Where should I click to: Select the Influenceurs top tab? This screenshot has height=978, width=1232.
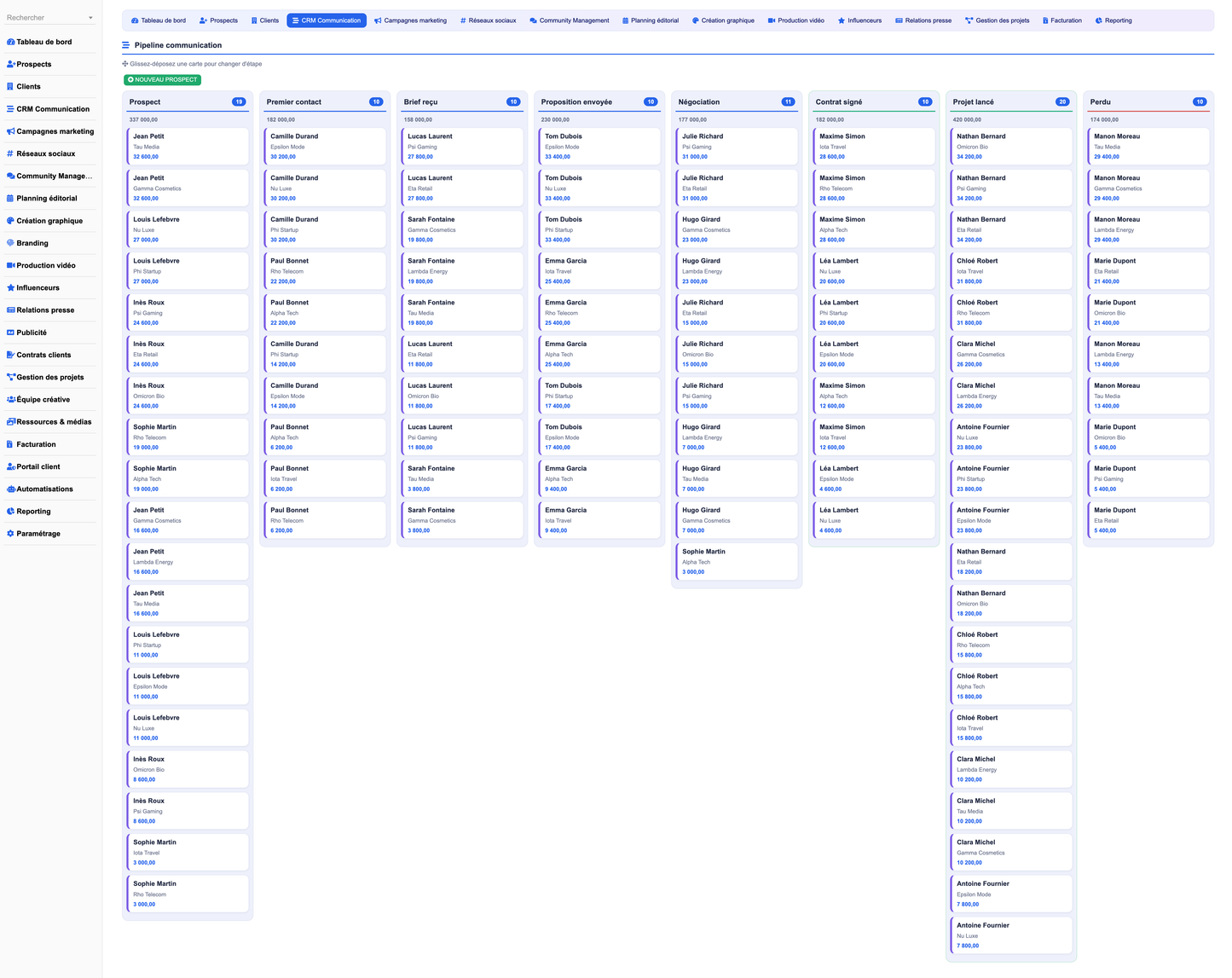859,20
